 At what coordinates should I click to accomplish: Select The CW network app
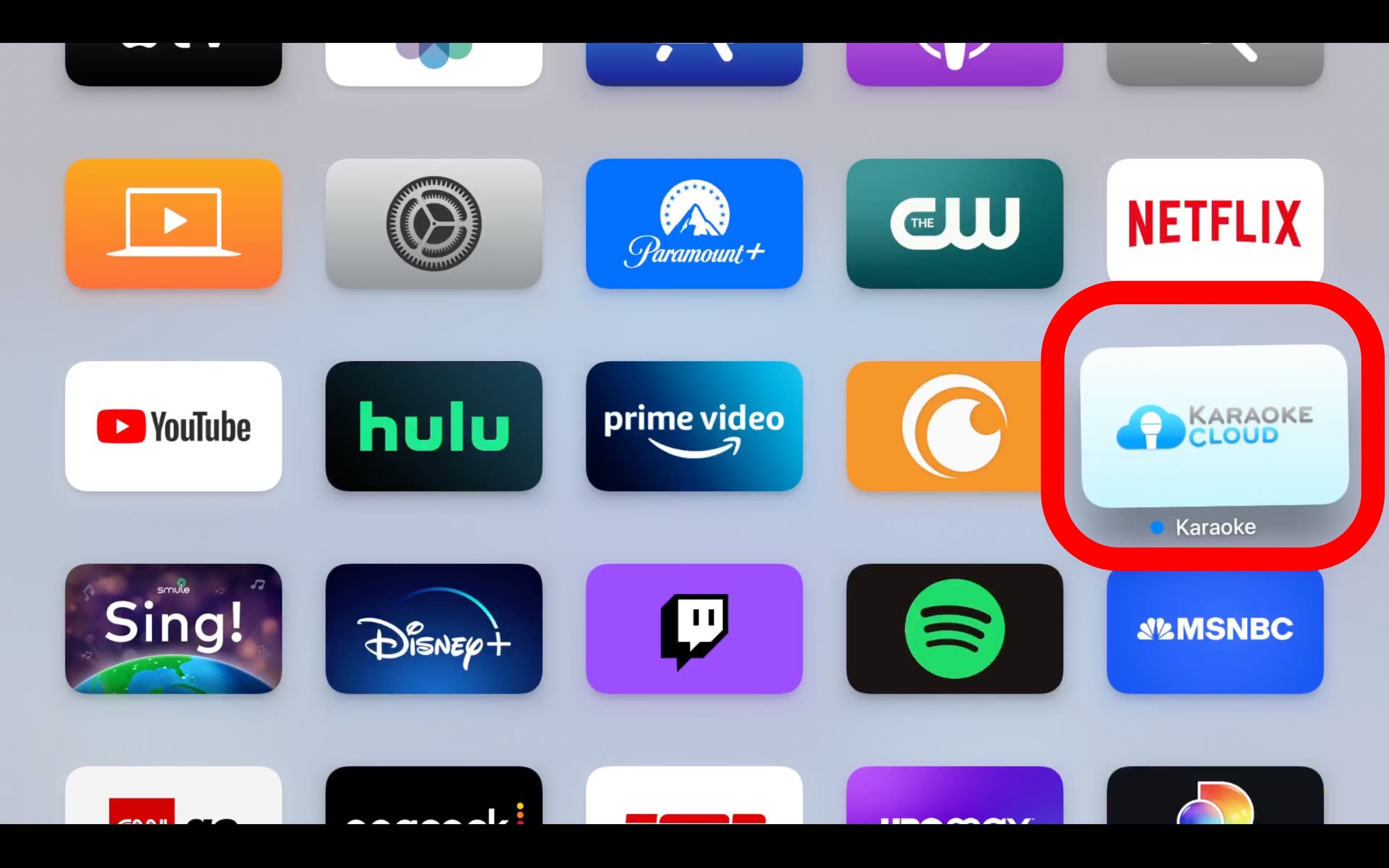coord(955,222)
